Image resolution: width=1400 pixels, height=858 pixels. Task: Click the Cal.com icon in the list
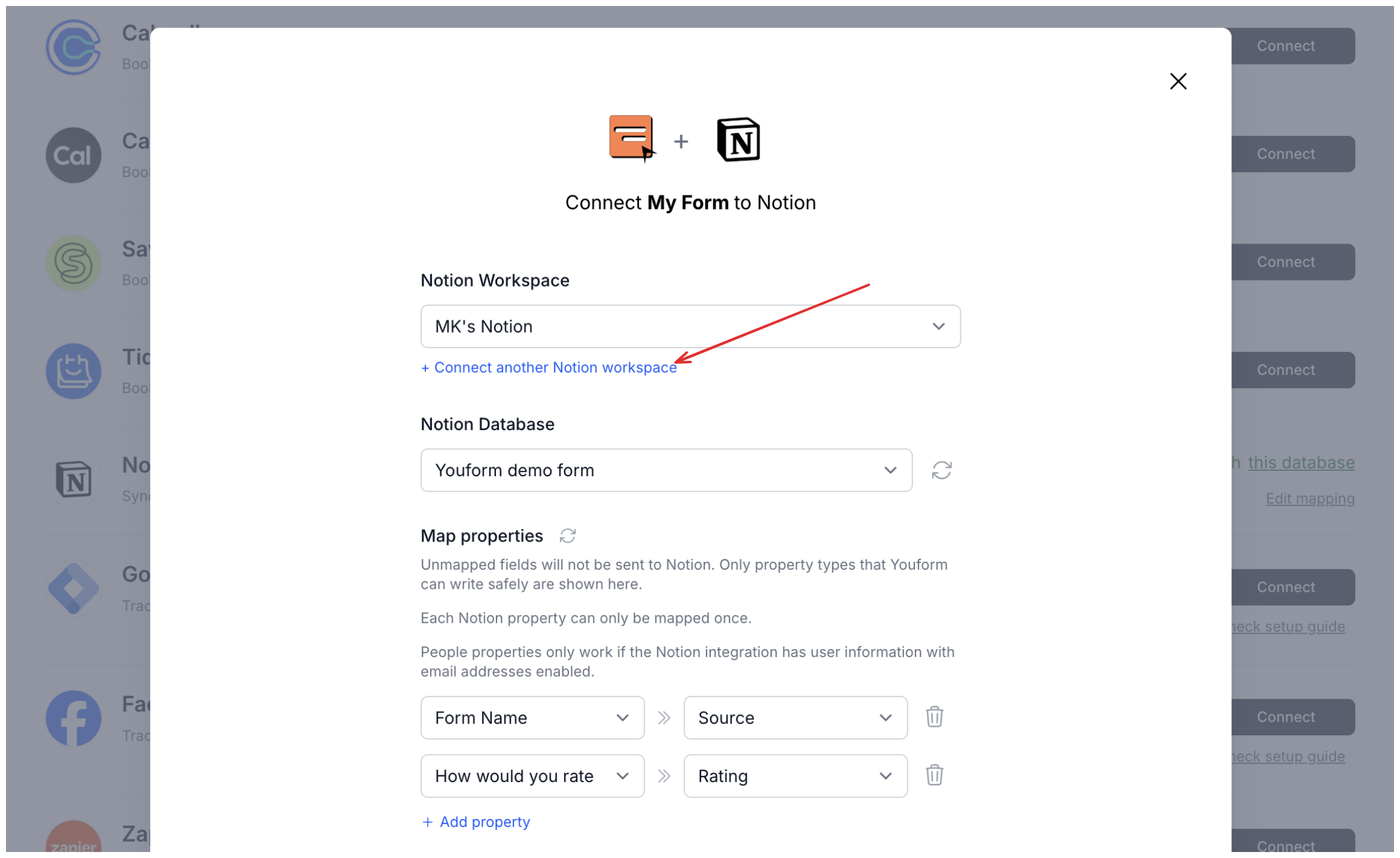tap(74, 156)
